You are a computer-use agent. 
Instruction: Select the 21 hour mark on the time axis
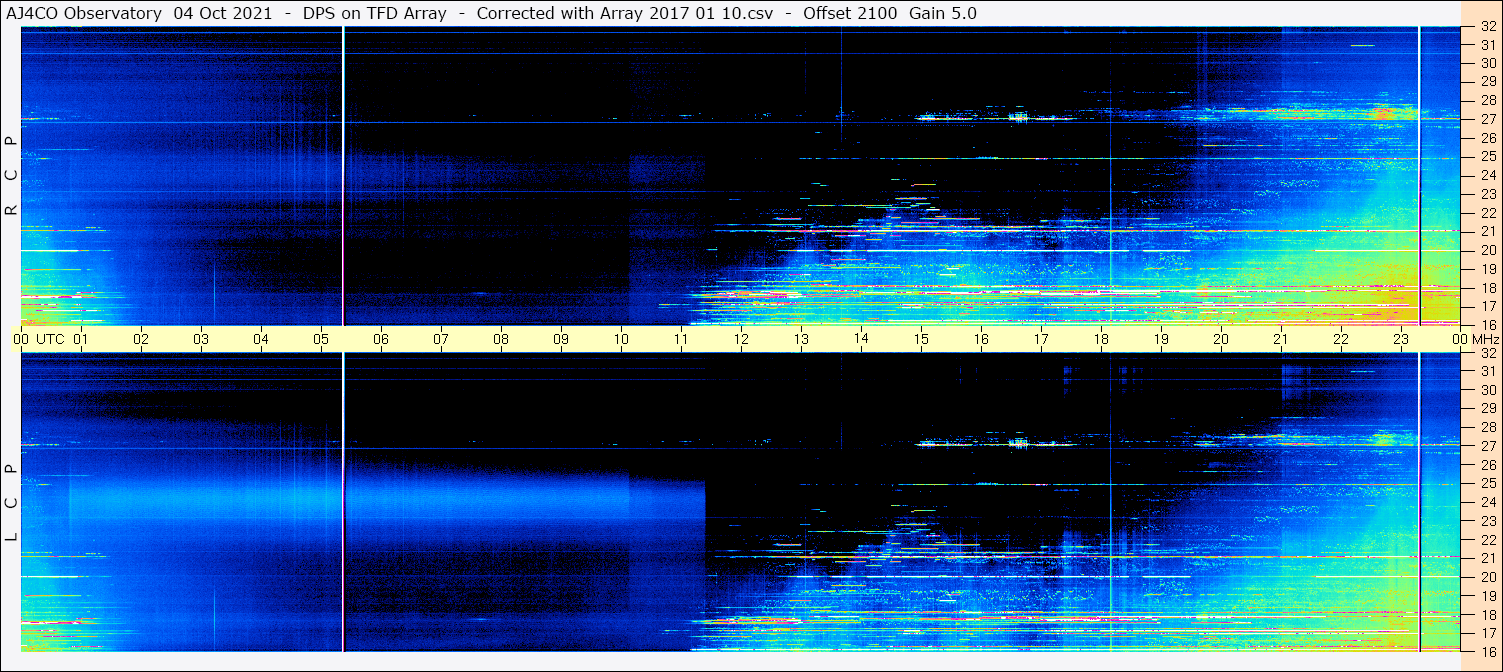pyautogui.click(x=1281, y=339)
